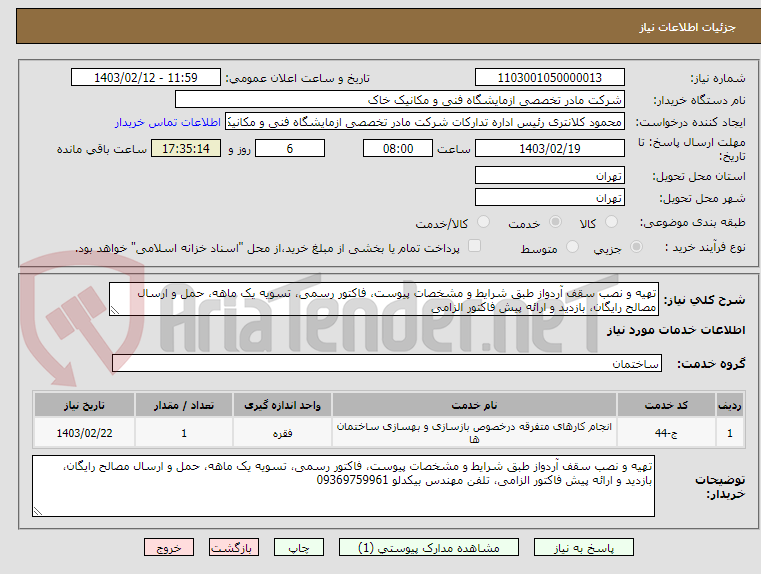Viewport: 761px width, 574px height.
Task: Click the اطلاعات خدمات مورد نیاز heading
Action: coord(676,330)
